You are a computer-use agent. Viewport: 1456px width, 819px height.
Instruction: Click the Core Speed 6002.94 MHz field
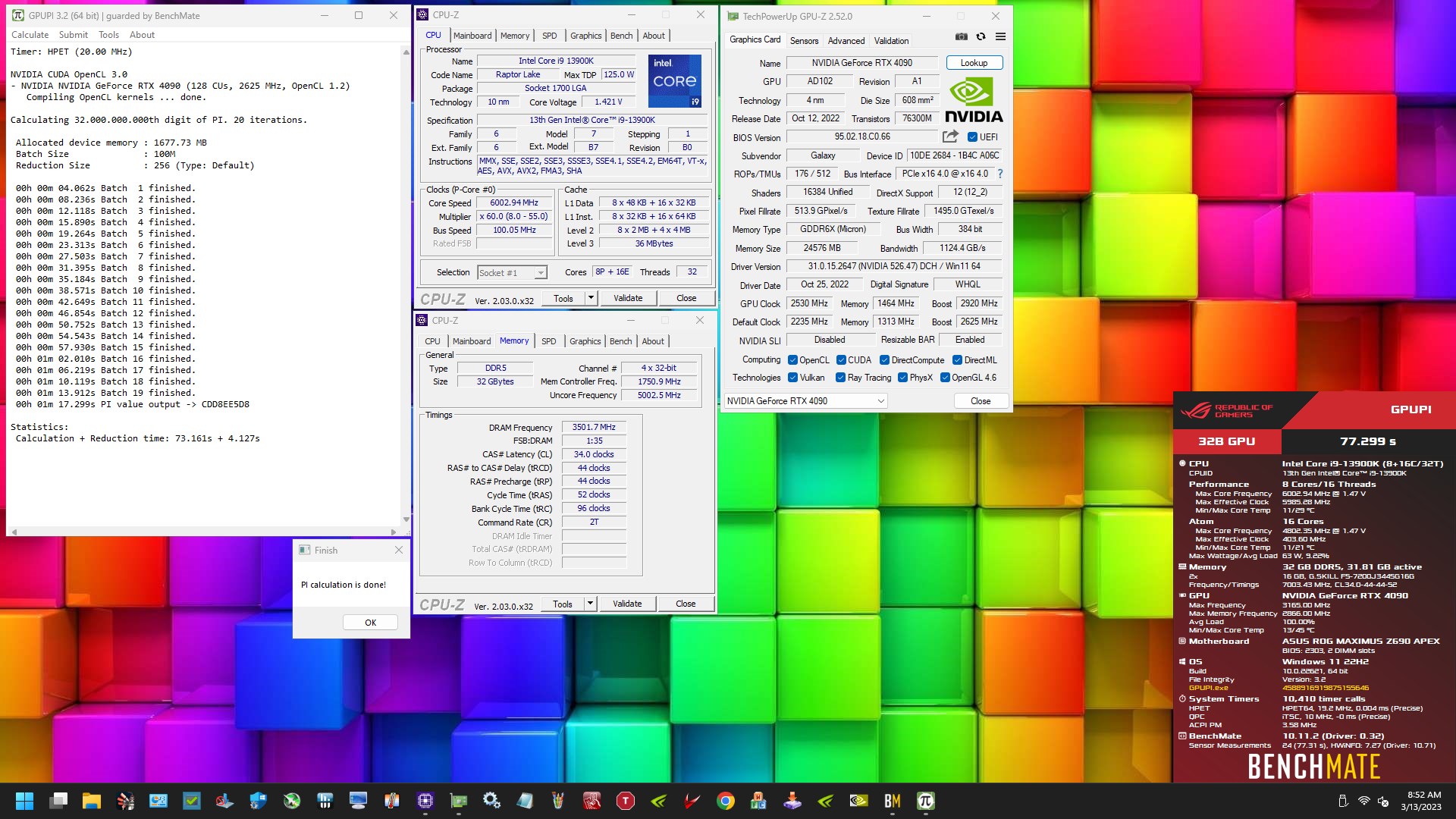pyautogui.click(x=514, y=203)
